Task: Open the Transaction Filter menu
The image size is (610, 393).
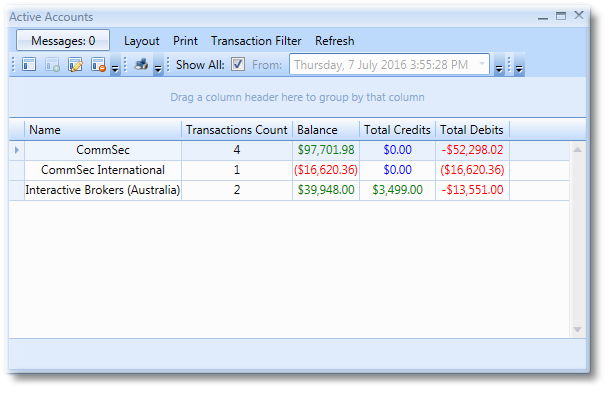Action: (x=256, y=41)
